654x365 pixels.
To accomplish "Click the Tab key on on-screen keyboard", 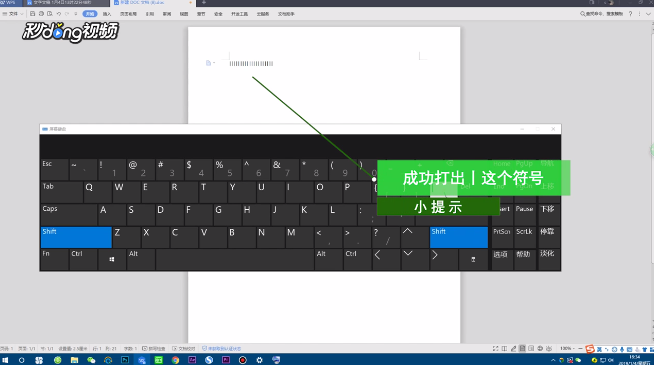I will pyautogui.click(x=61, y=192).
